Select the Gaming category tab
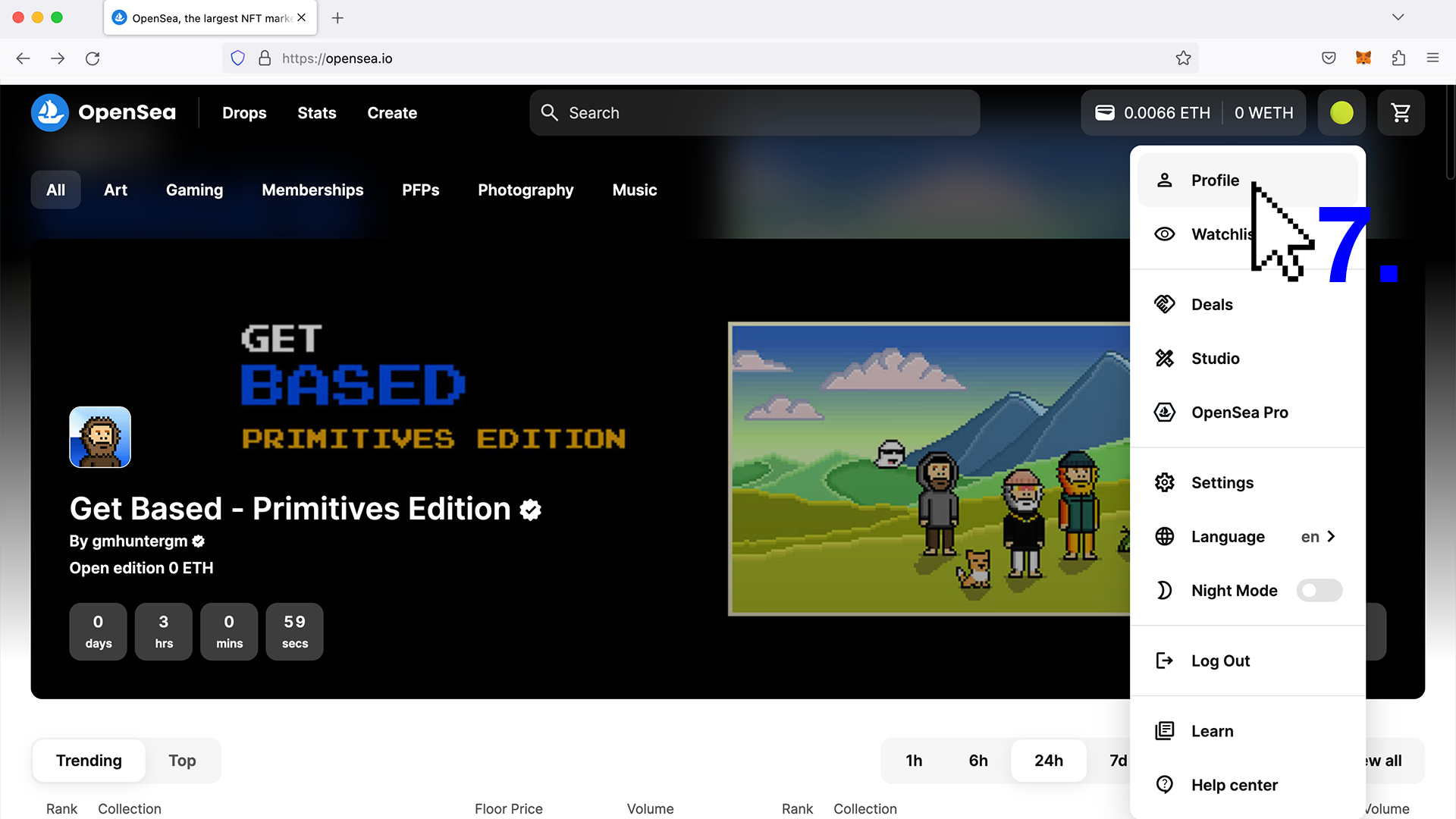The image size is (1456, 819). click(194, 190)
